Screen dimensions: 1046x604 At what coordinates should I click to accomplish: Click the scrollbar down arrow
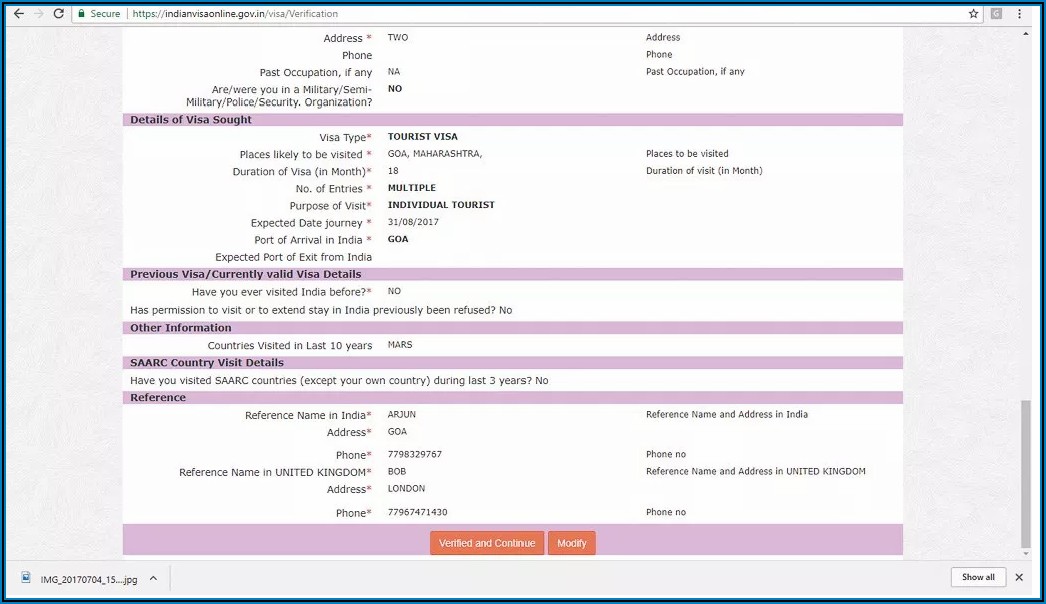pos(1025,554)
